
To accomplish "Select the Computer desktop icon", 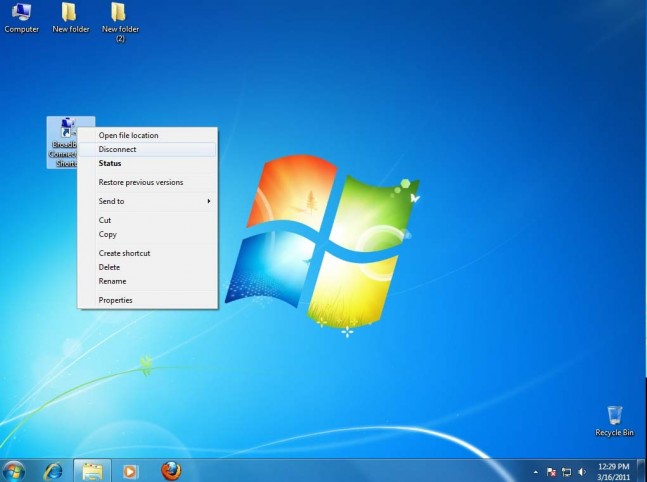I will pos(21,18).
